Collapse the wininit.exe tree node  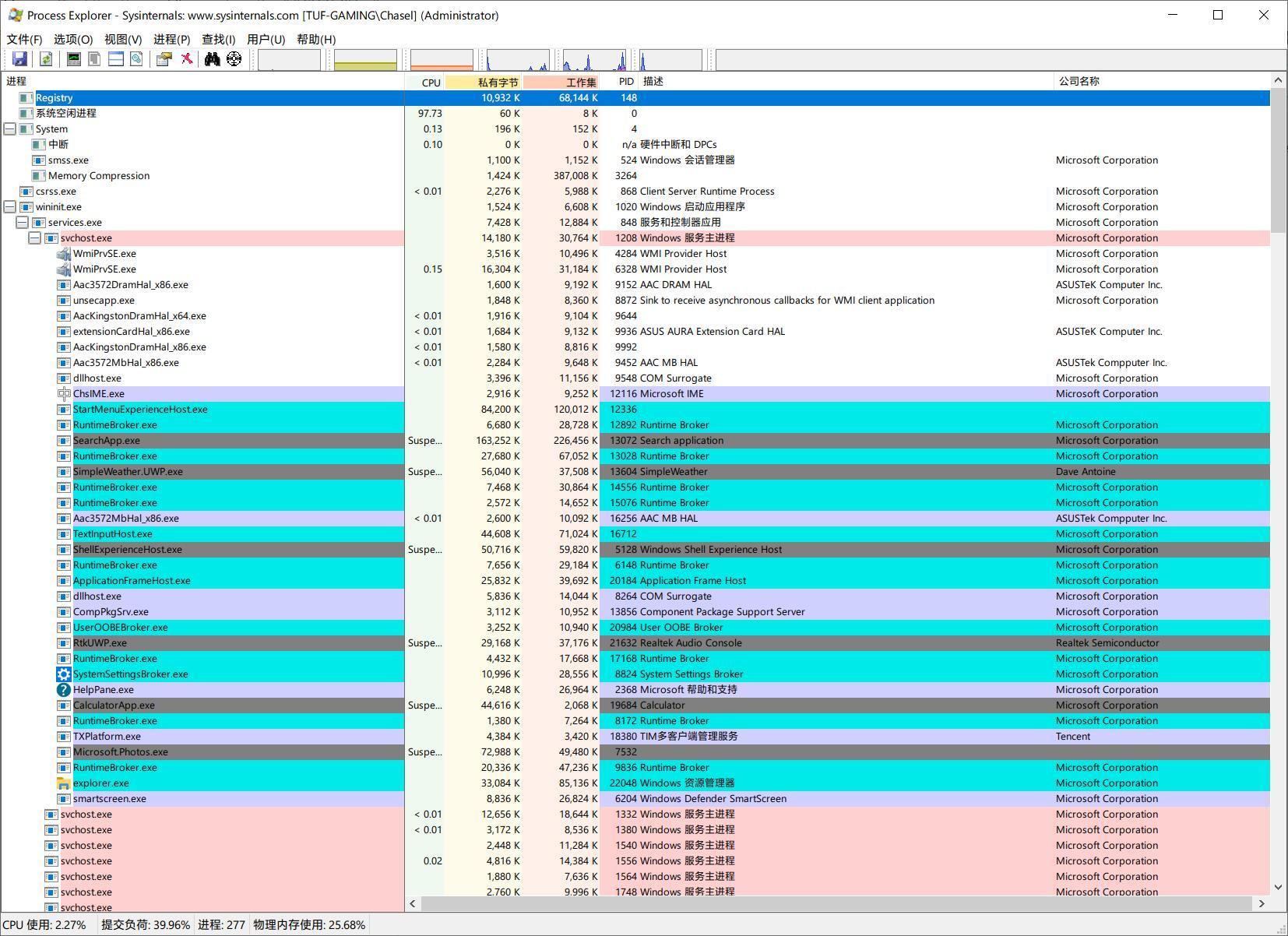(x=10, y=207)
